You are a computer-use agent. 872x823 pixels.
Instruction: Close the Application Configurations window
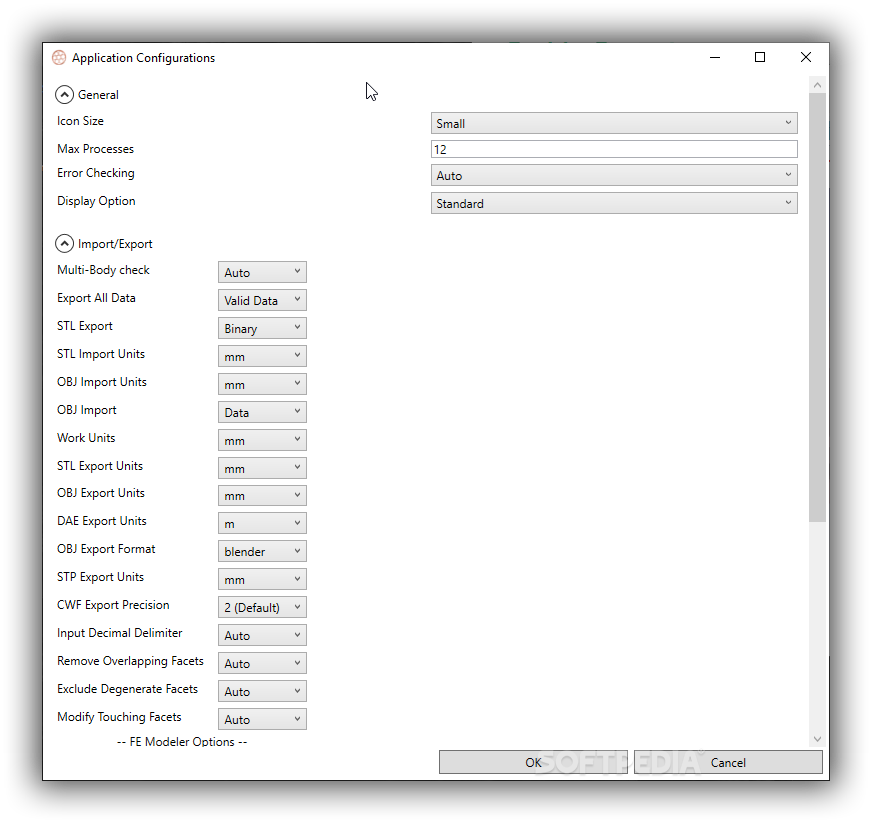(806, 57)
